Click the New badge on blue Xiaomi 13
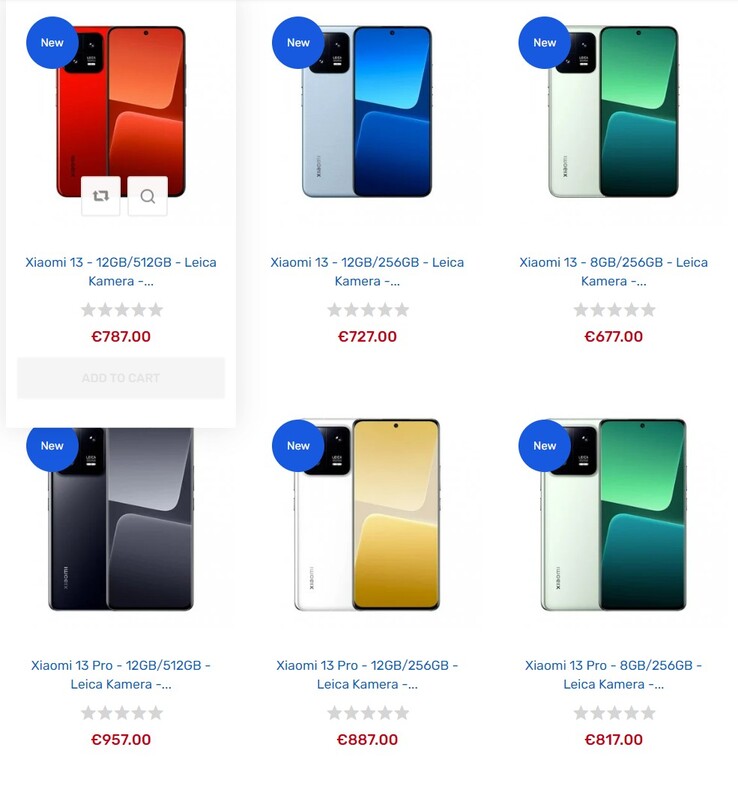The image size is (738, 792). tap(298, 42)
